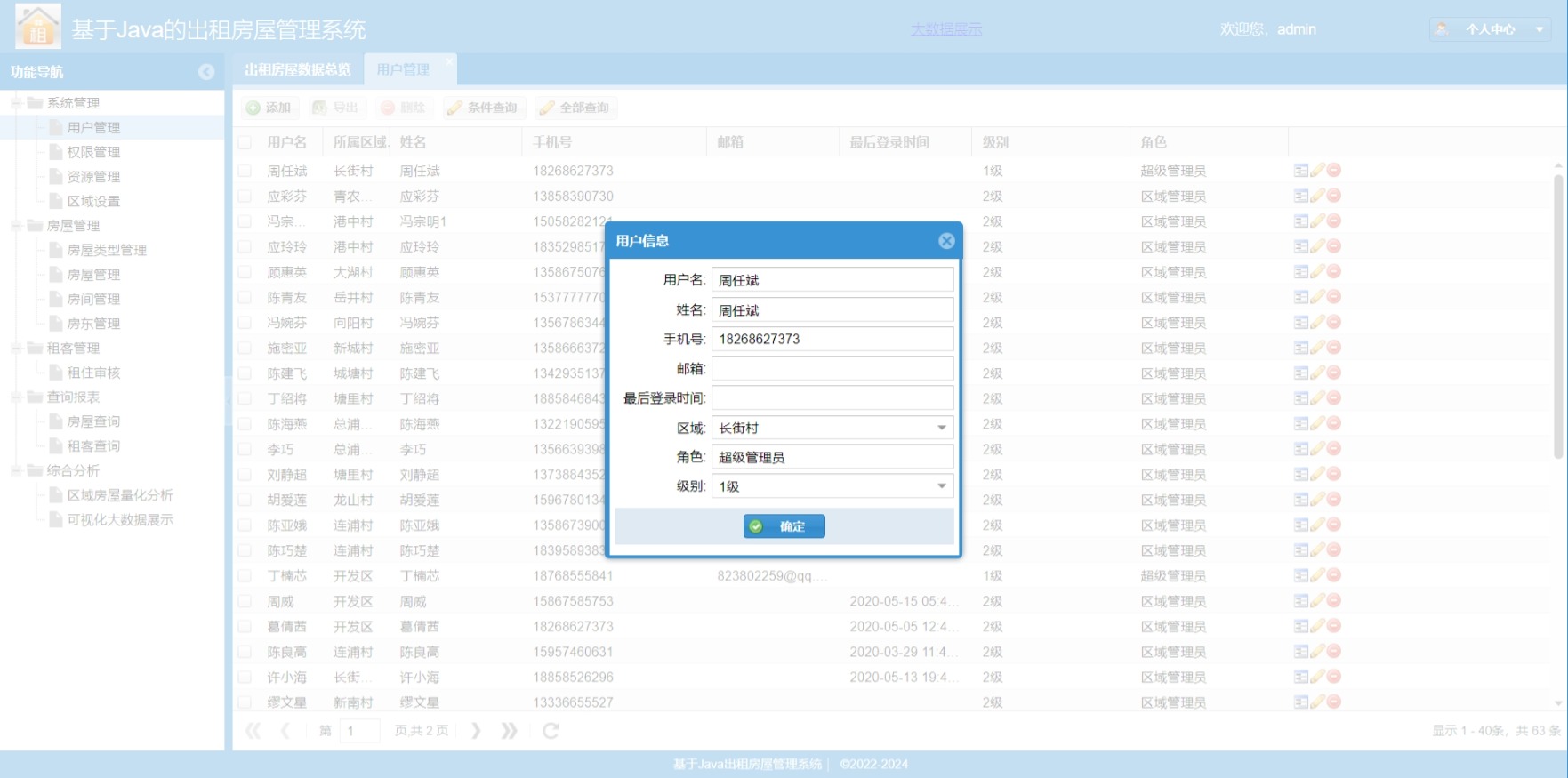The height and width of the screenshot is (778, 1568).
Task: Collapse the 系统管理 tree node
Action: [16, 103]
